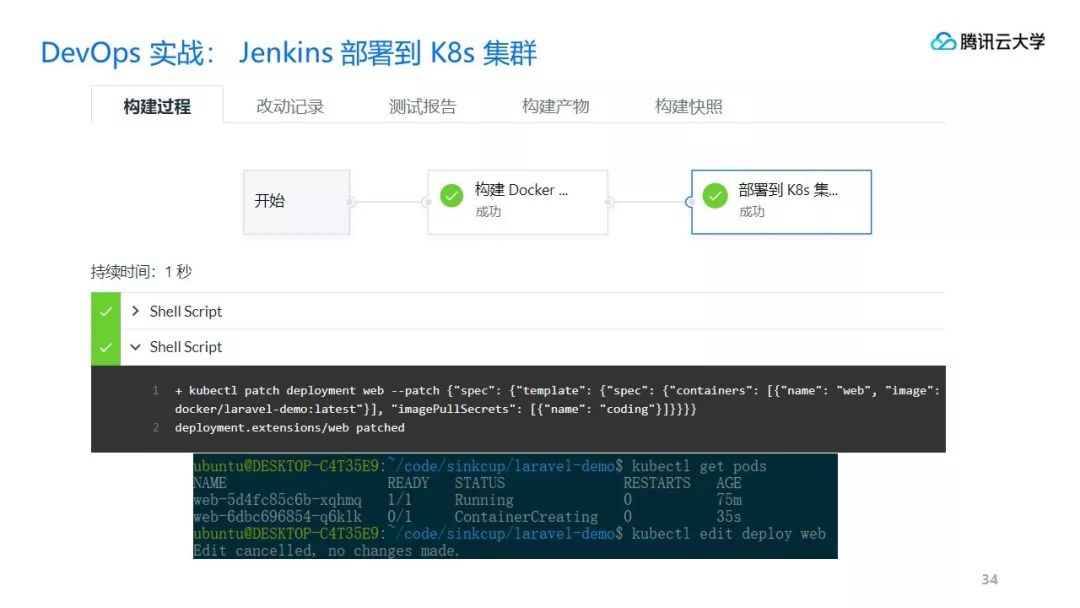This screenshot has height=608, width=1080.
Task: Click the 成功 status under 部署到 K8s
Action: pyautogui.click(x=752, y=211)
